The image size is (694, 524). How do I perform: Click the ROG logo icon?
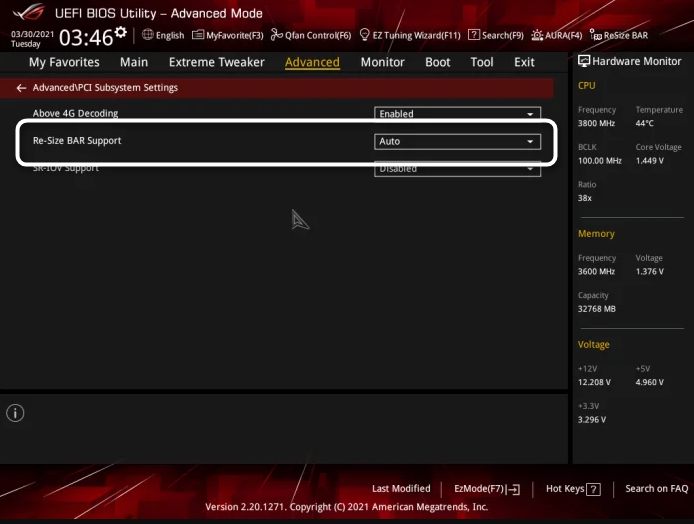[29, 12]
